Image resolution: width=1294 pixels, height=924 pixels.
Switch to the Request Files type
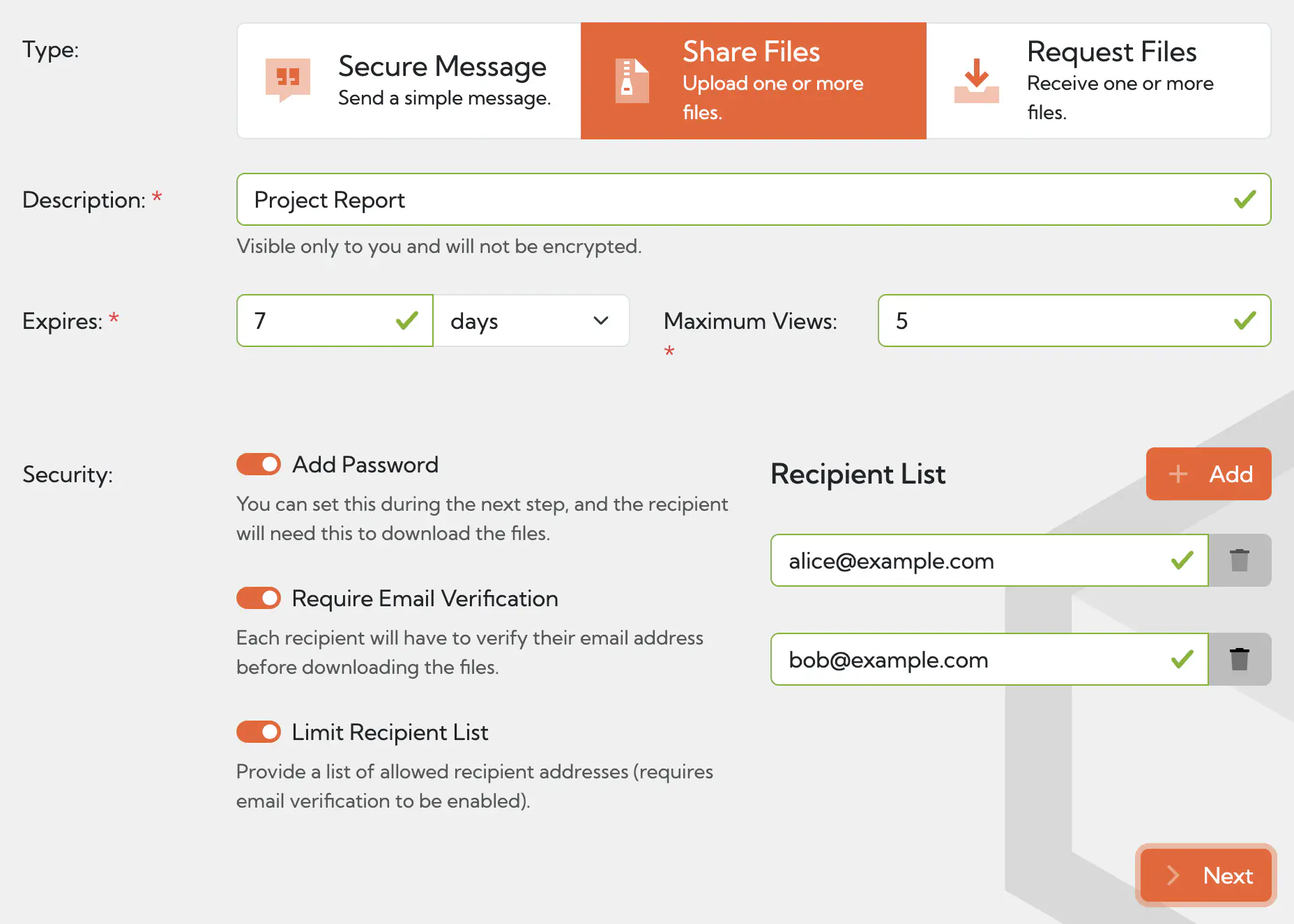tap(1098, 81)
